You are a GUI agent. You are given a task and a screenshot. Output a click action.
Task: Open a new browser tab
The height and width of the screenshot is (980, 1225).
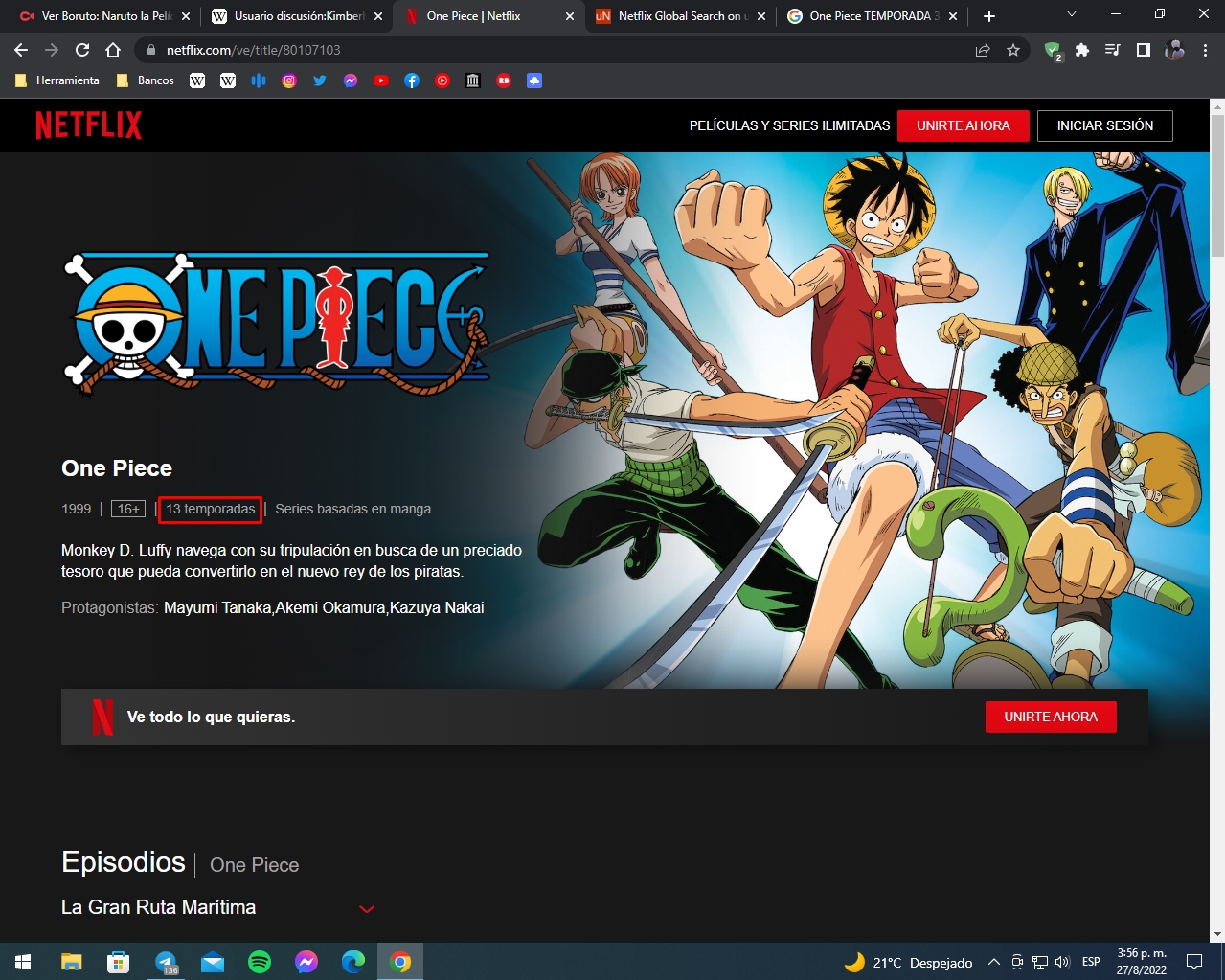[x=989, y=16]
